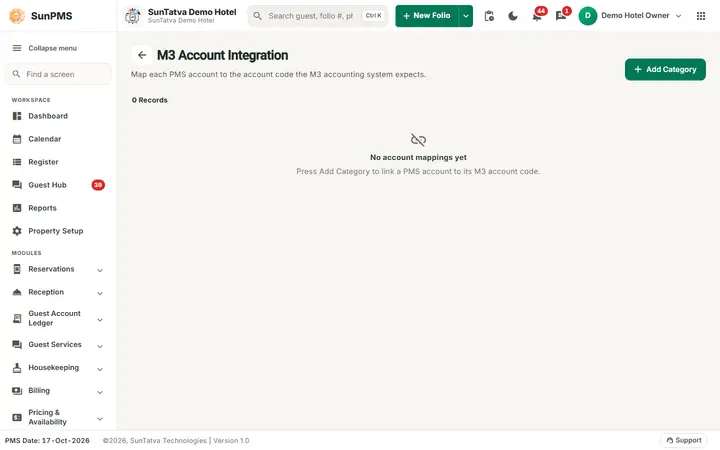The width and height of the screenshot is (720, 450).
Task: Click the Calendar sidebar icon
Action: tap(17, 139)
